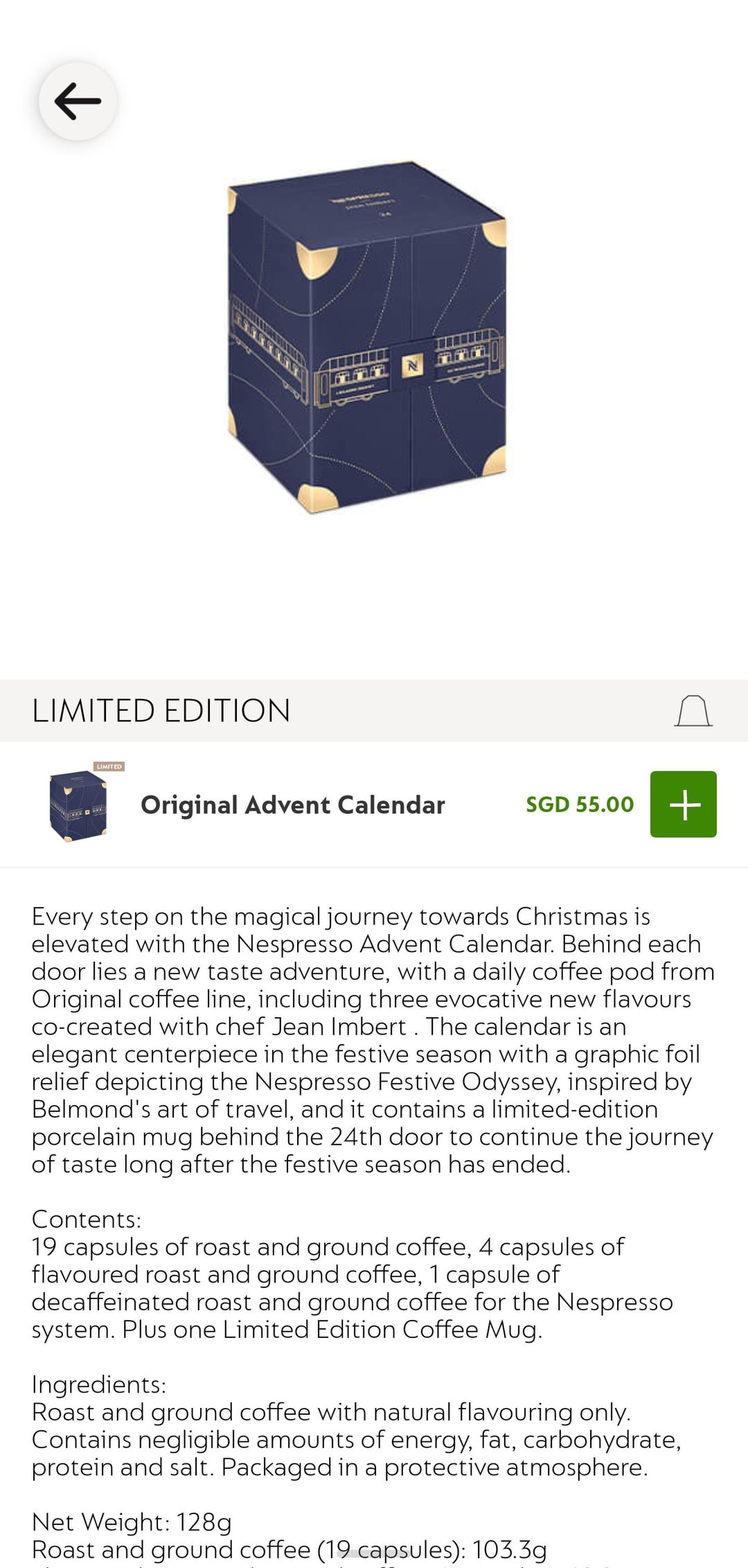The height and width of the screenshot is (1568, 748).
Task: Tap the first line of the description paragraph
Action: coord(341,917)
